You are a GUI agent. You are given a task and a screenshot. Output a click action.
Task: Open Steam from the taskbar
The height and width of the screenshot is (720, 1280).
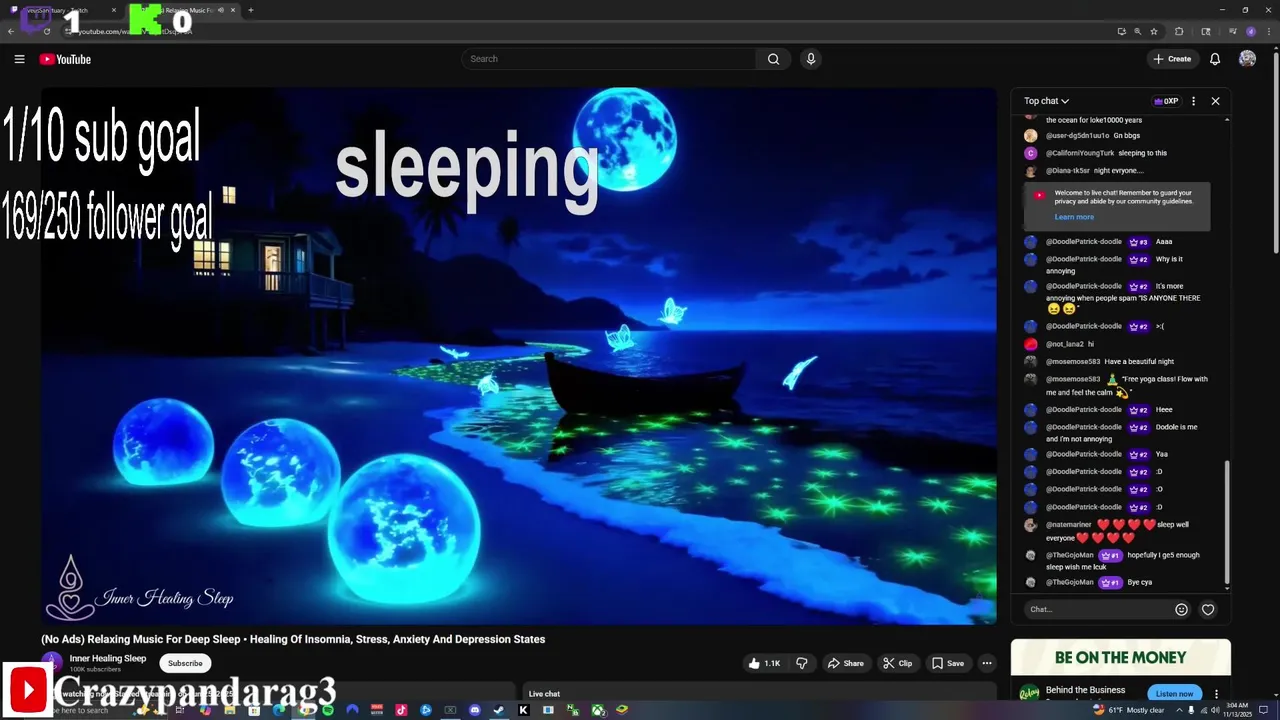point(498,710)
